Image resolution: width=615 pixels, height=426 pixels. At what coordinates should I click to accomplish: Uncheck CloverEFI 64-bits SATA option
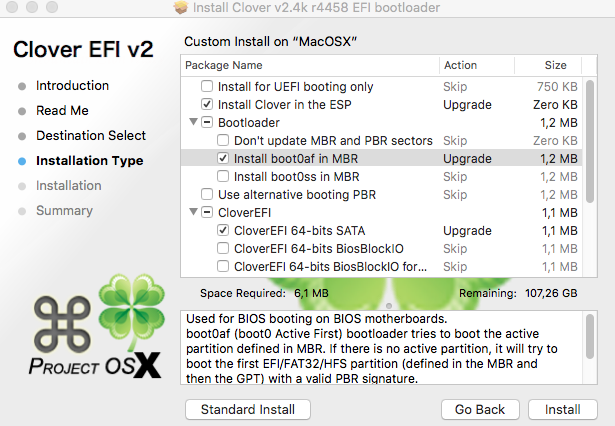pos(223,230)
